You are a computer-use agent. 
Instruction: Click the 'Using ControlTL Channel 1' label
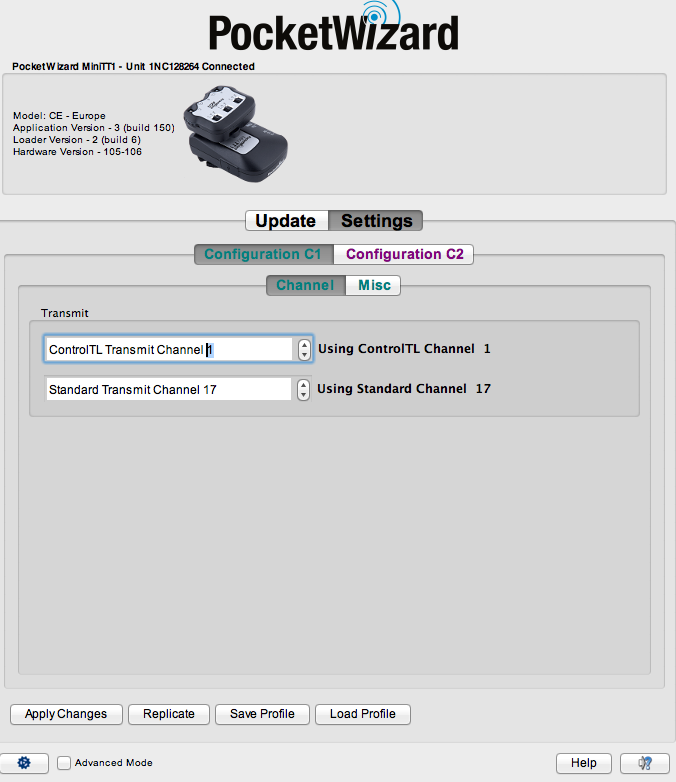pyautogui.click(x=404, y=349)
